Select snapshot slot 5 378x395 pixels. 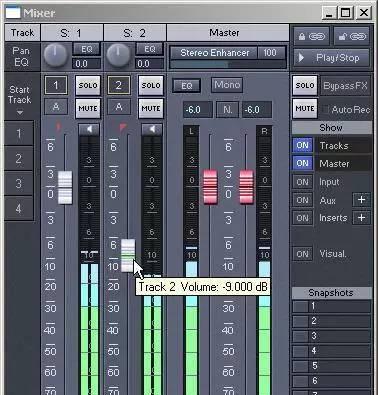[332, 366]
